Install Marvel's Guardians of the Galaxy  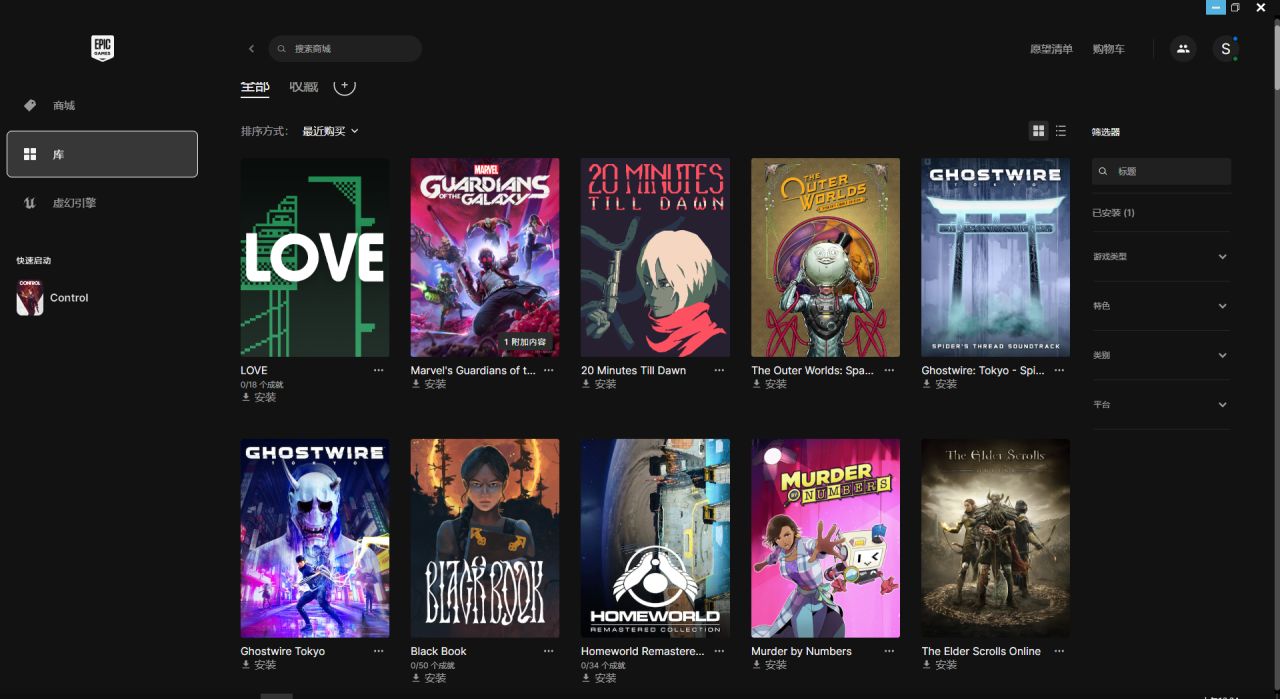[x=429, y=384]
